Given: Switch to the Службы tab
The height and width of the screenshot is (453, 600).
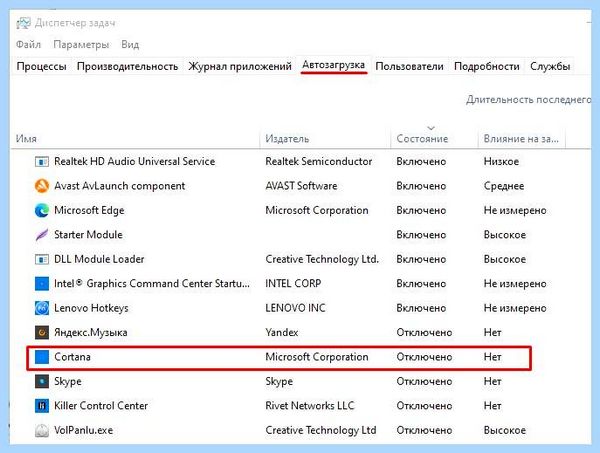Looking at the screenshot, I should click(550, 66).
